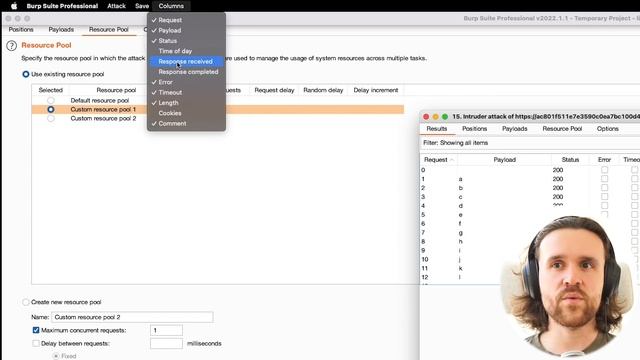The width and height of the screenshot is (640, 360).
Task: Enable the Response completed column
Action: click(186, 72)
